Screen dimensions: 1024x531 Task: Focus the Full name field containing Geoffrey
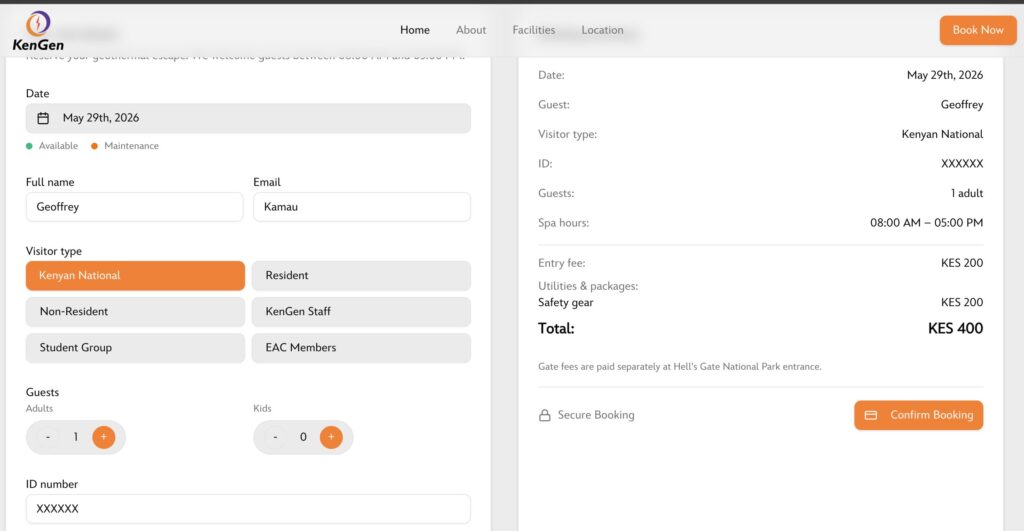[135, 207]
